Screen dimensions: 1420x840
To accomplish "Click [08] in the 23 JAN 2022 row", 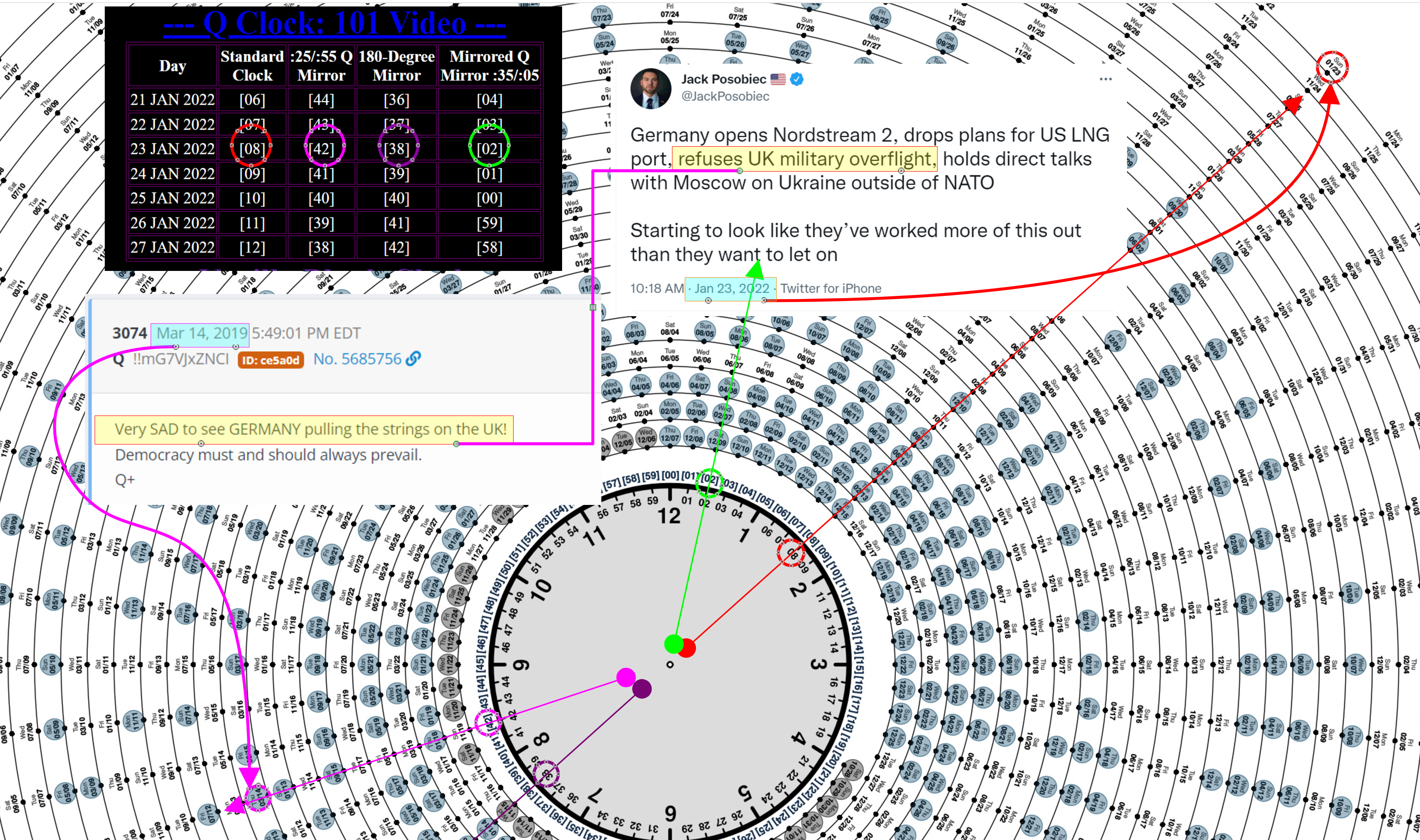I will click(x=252, y=149).
